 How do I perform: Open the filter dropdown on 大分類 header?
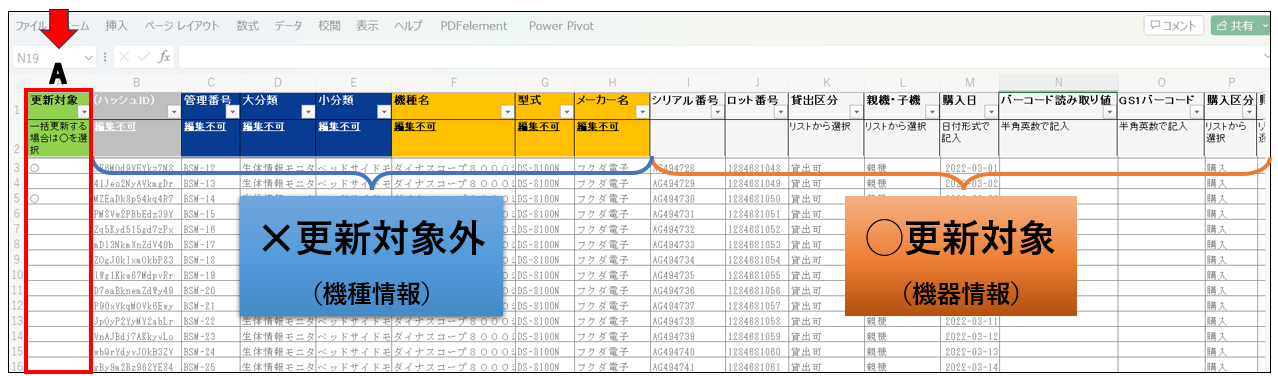[x=308, y=112]
